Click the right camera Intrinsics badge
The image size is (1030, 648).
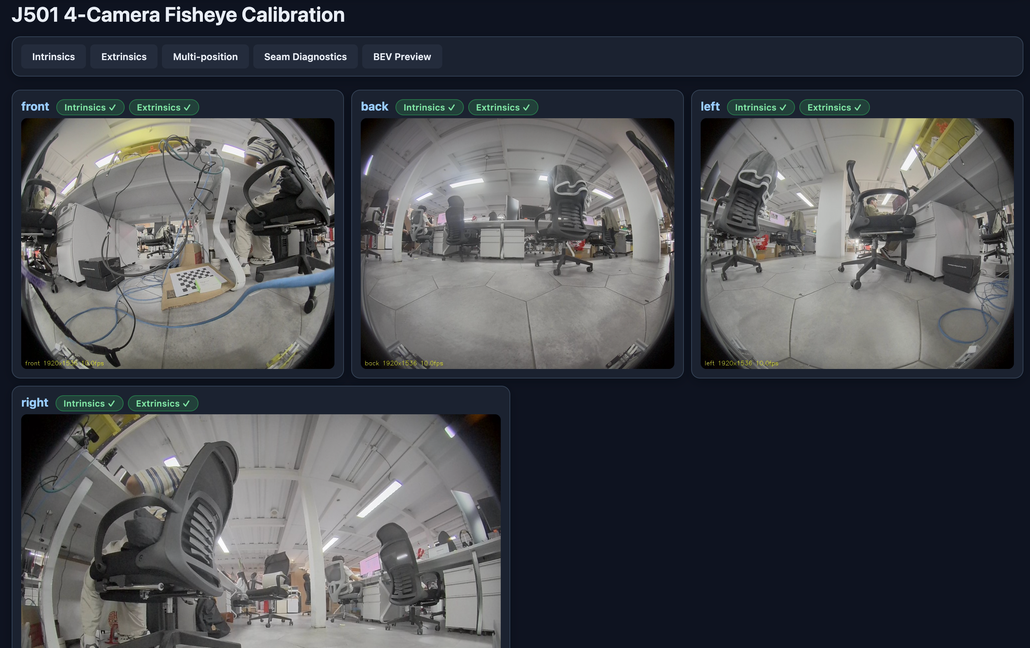pos(89,404)
